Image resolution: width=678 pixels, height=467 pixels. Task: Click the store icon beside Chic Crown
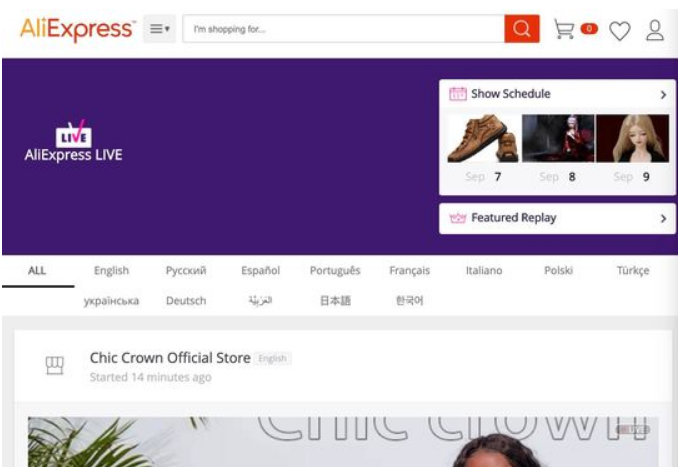pos(54,366)
